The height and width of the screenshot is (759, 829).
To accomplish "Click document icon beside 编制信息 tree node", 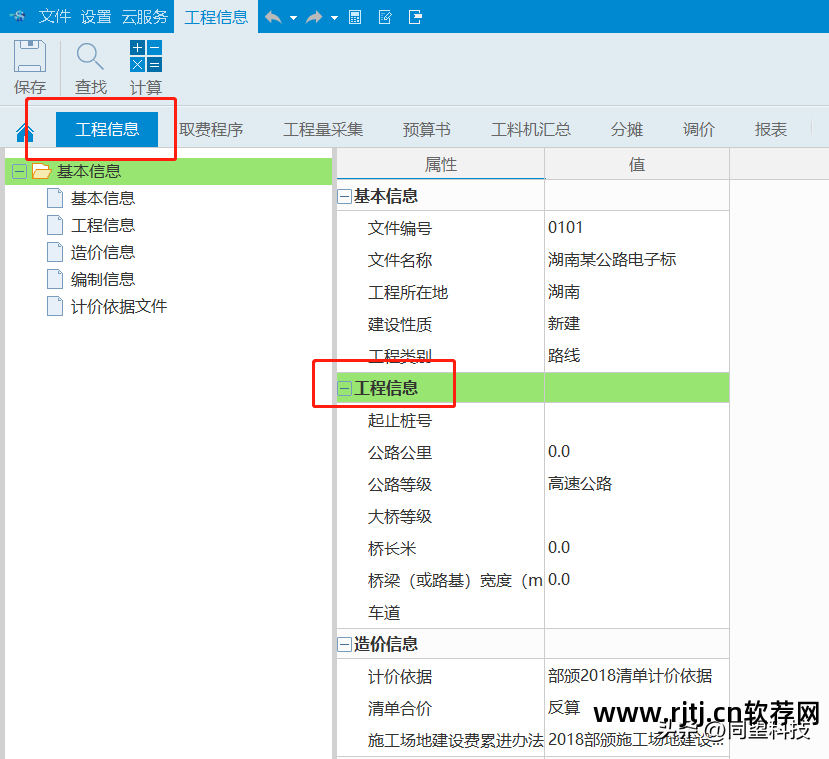I will [55, 279].
